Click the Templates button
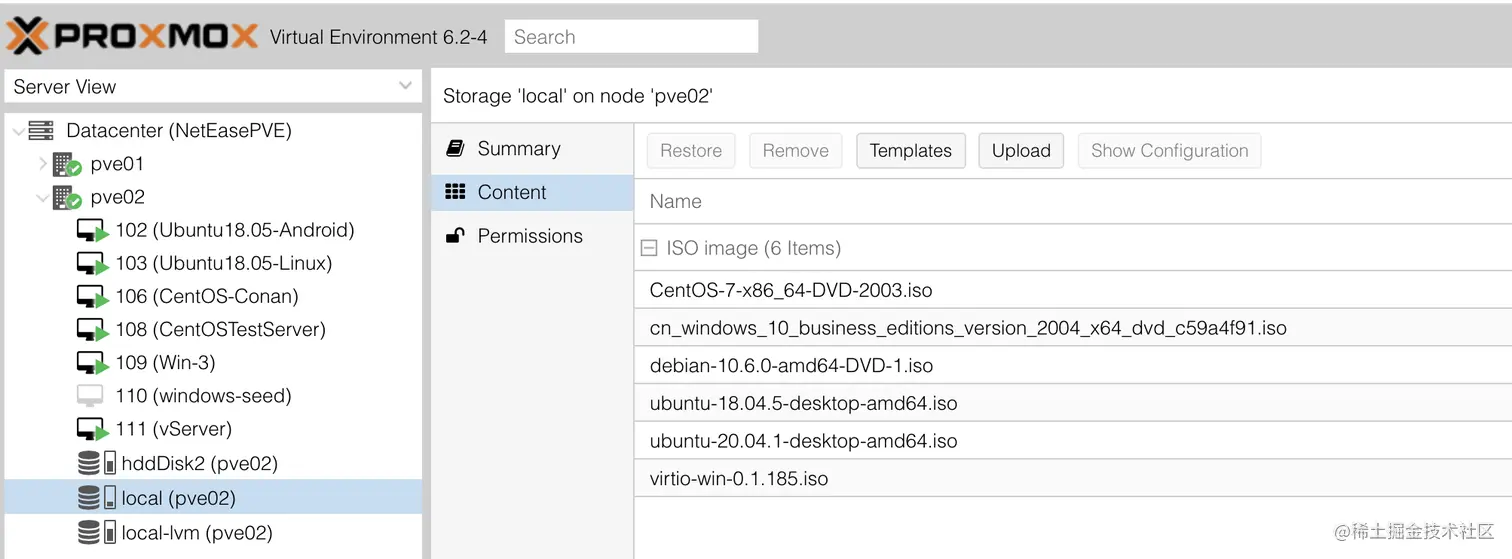 (910, 151)
